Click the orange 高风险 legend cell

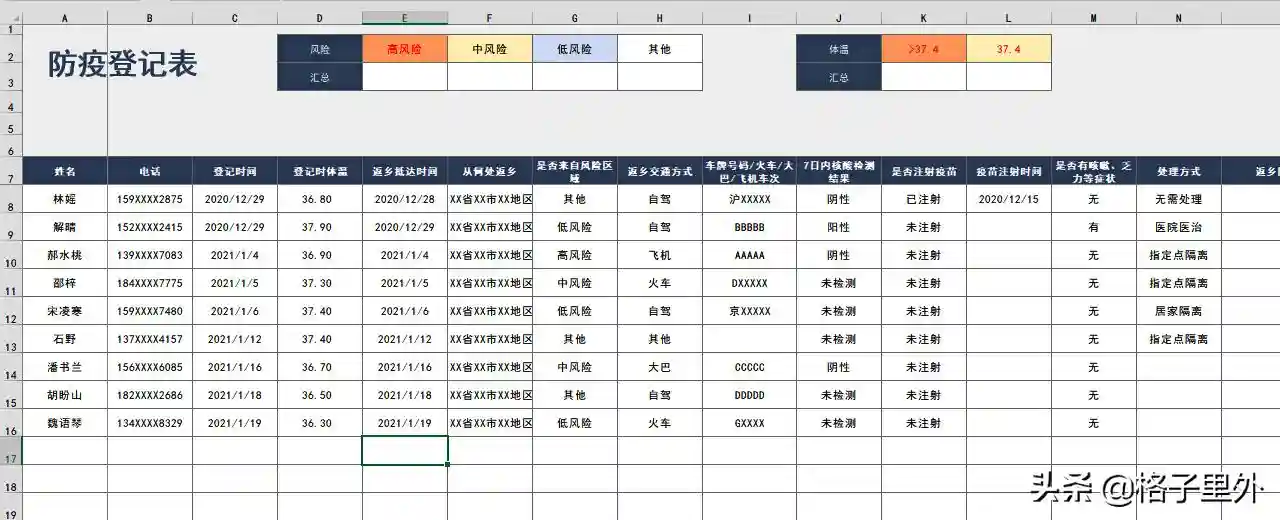click(x=405, y=49)
